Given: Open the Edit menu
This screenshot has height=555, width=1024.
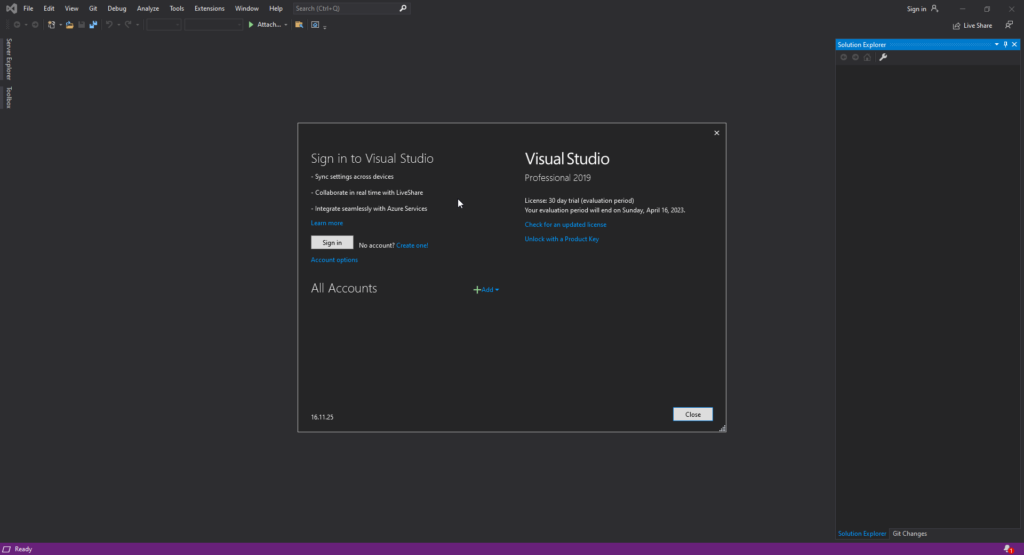Looking at the screenshot, I should pyautogui.click(x=49, y=8).
